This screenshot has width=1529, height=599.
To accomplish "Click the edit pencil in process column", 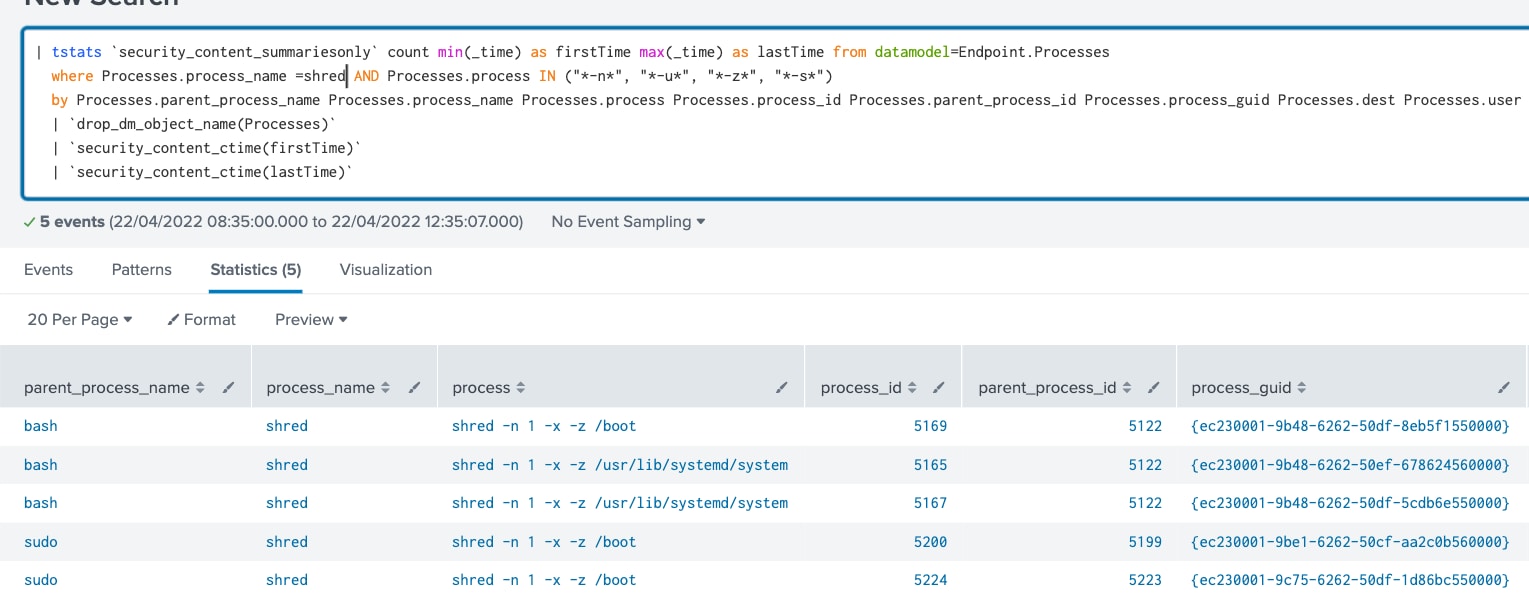I will point(781,388).
